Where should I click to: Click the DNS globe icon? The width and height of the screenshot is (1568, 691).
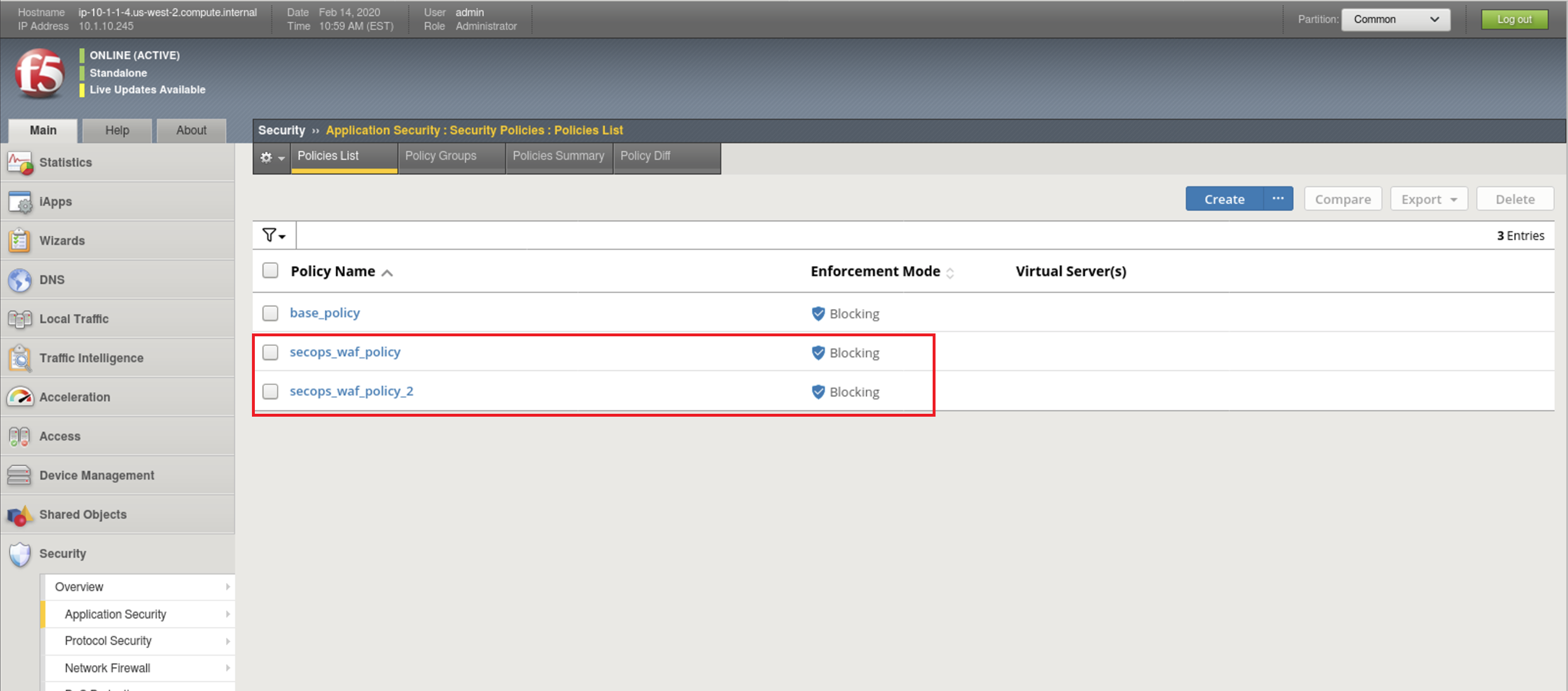pos(20,280)
